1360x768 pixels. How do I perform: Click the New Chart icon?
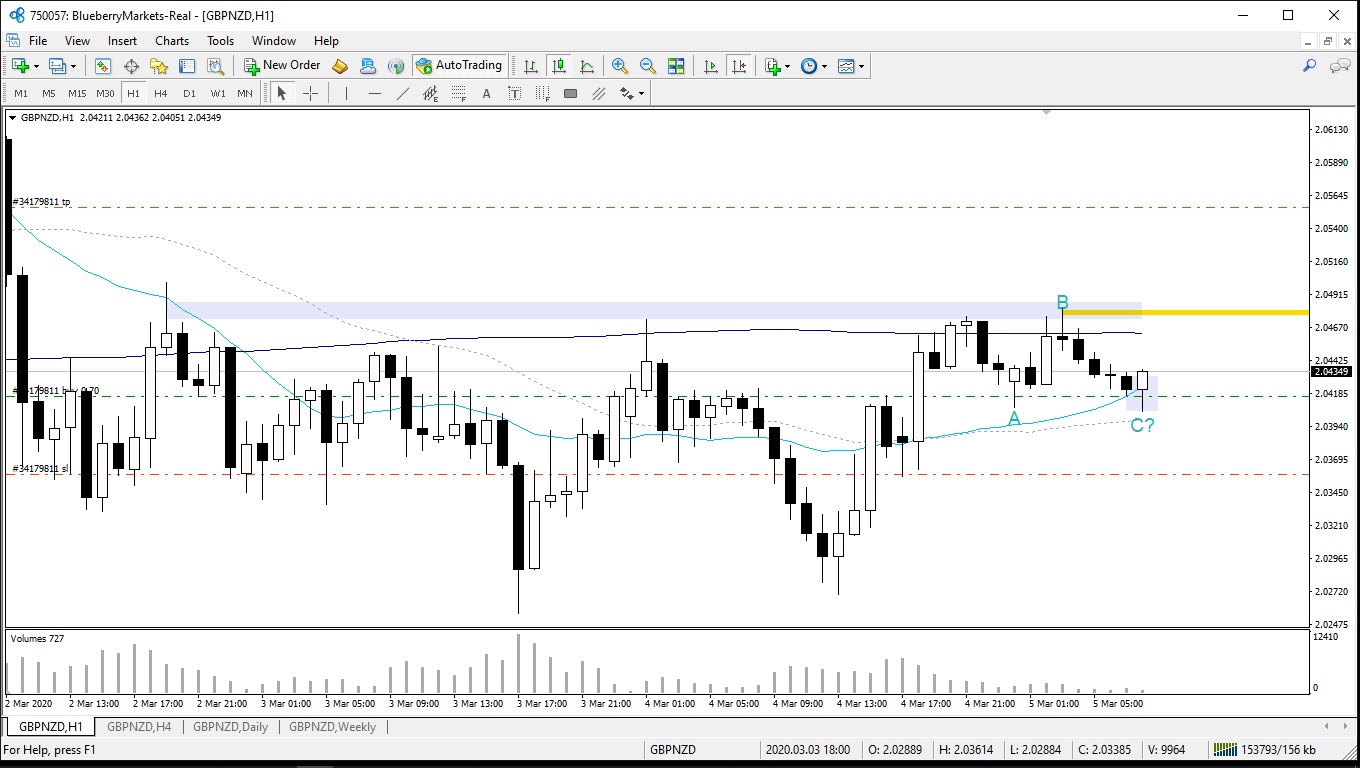coord(20,66)
